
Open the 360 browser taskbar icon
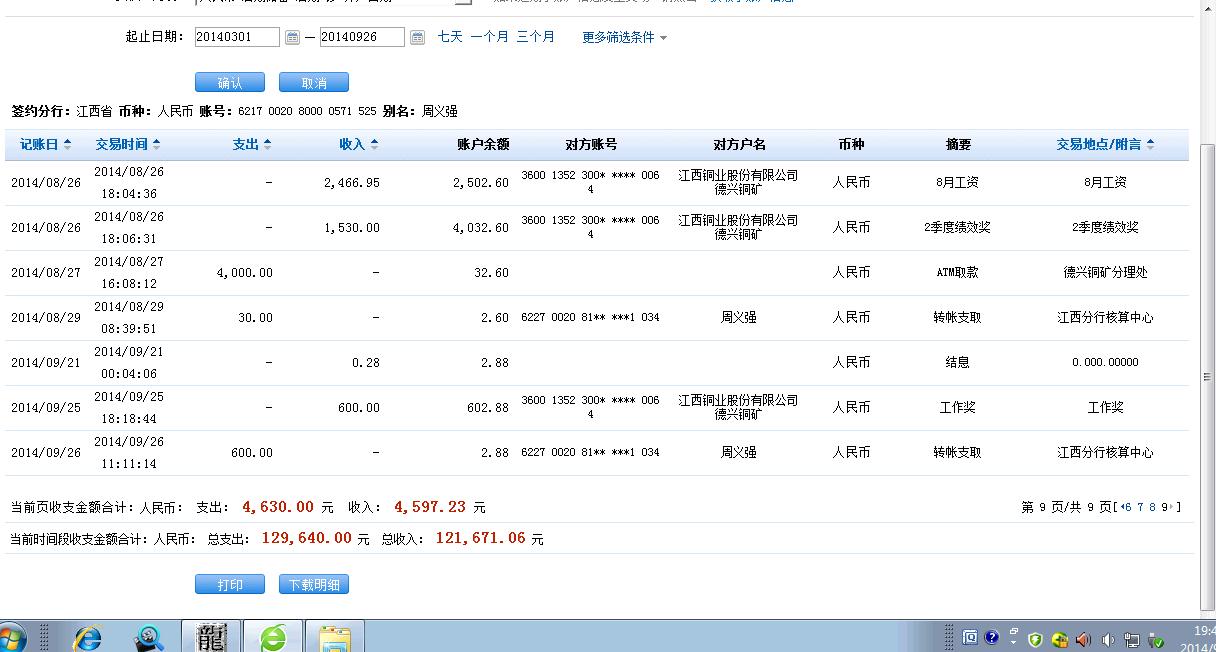(x=272, y=637)
